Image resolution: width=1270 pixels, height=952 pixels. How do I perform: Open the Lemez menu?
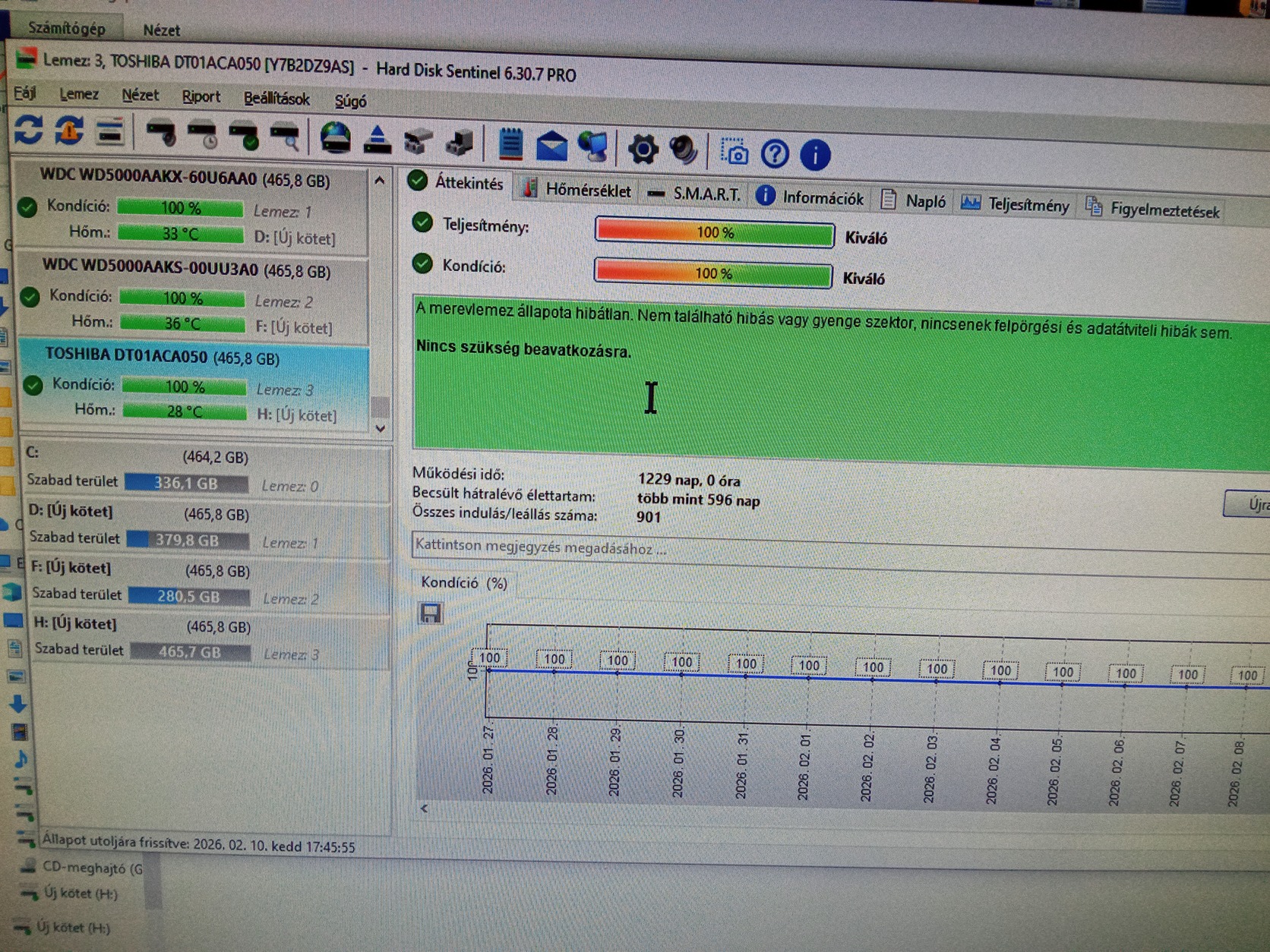pos(79,94)
